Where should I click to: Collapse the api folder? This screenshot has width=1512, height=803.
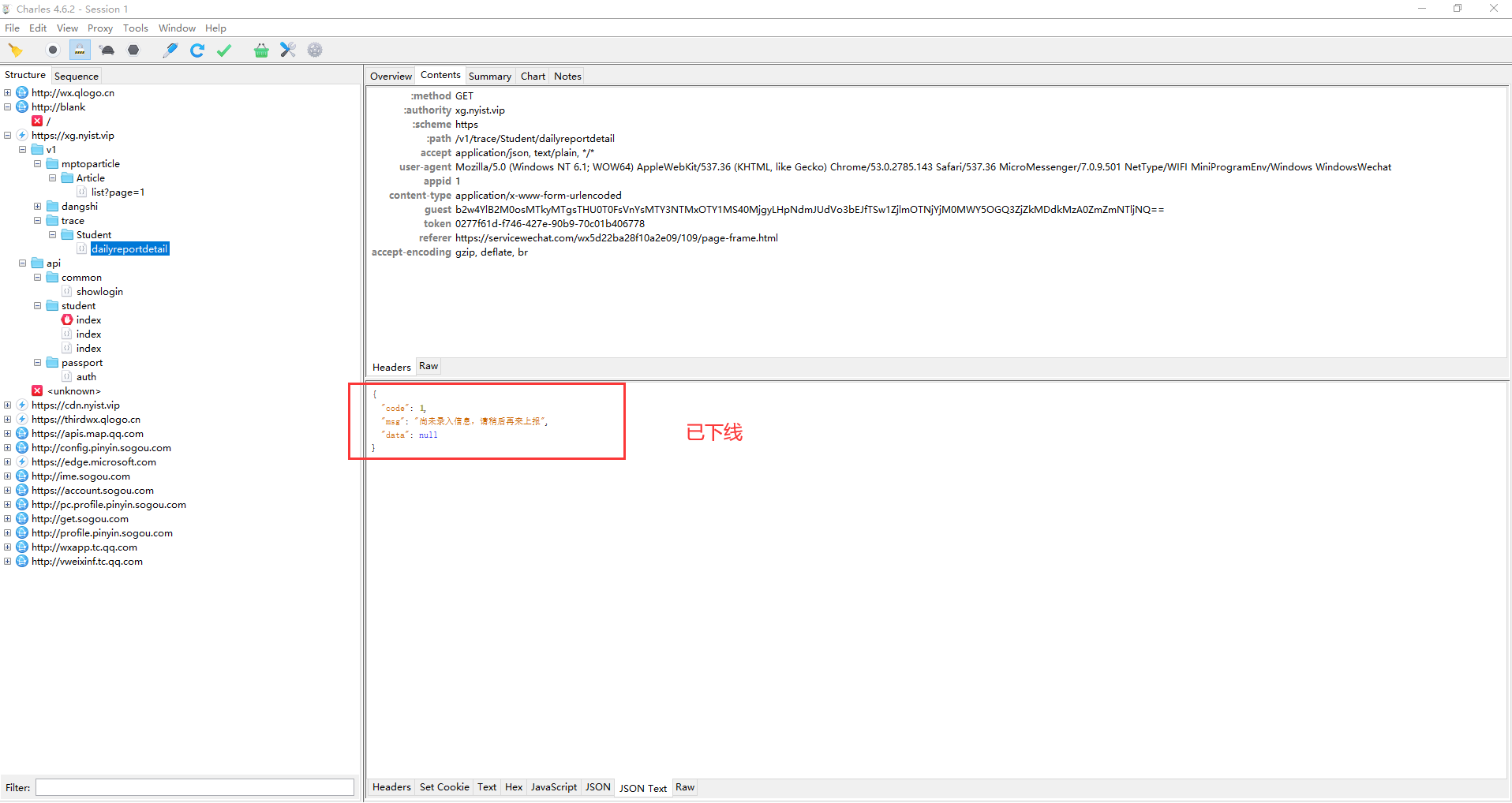click(23, 263)
